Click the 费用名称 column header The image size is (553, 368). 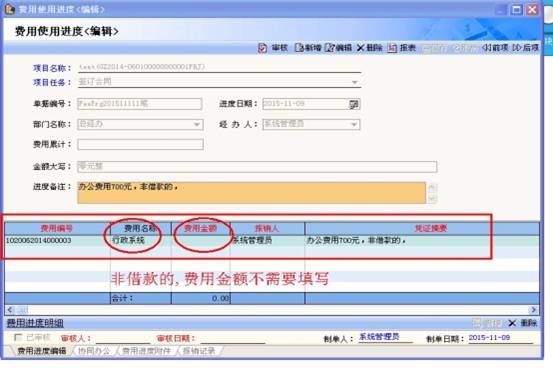coord(141,228)
